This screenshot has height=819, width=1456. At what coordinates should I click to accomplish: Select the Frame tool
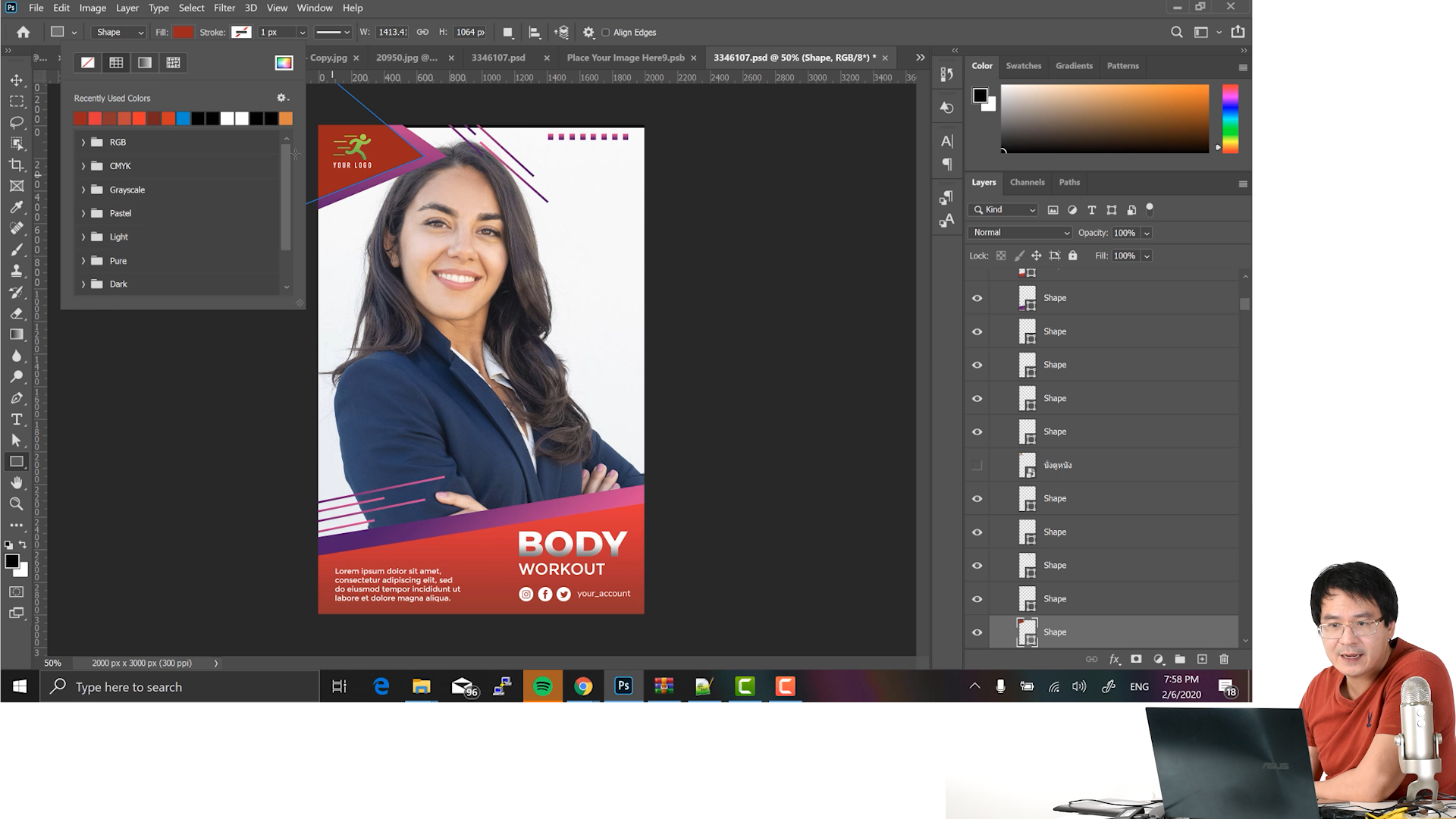point(16,186)
